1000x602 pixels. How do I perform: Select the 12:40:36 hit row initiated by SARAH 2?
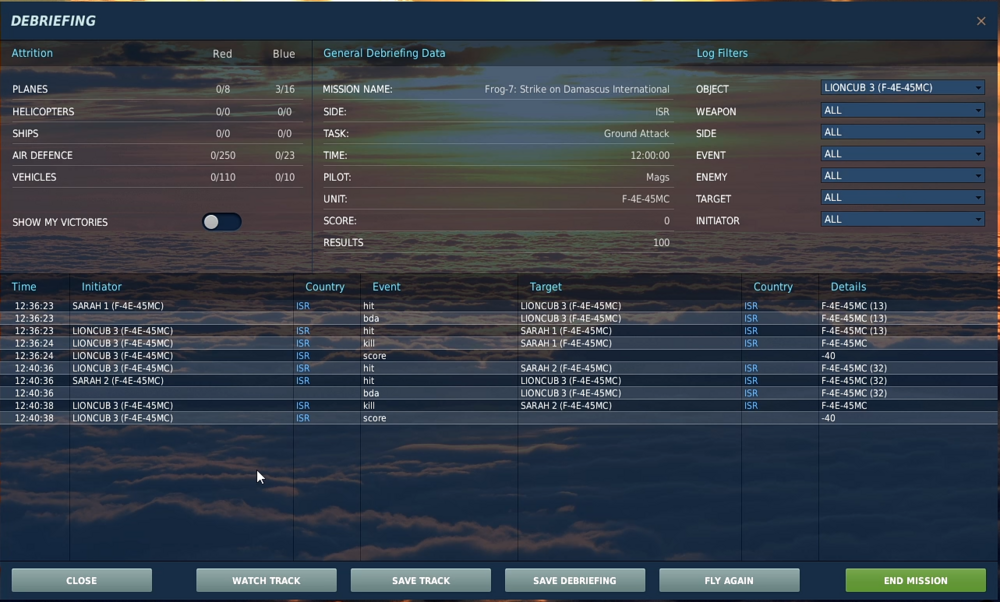499,381
